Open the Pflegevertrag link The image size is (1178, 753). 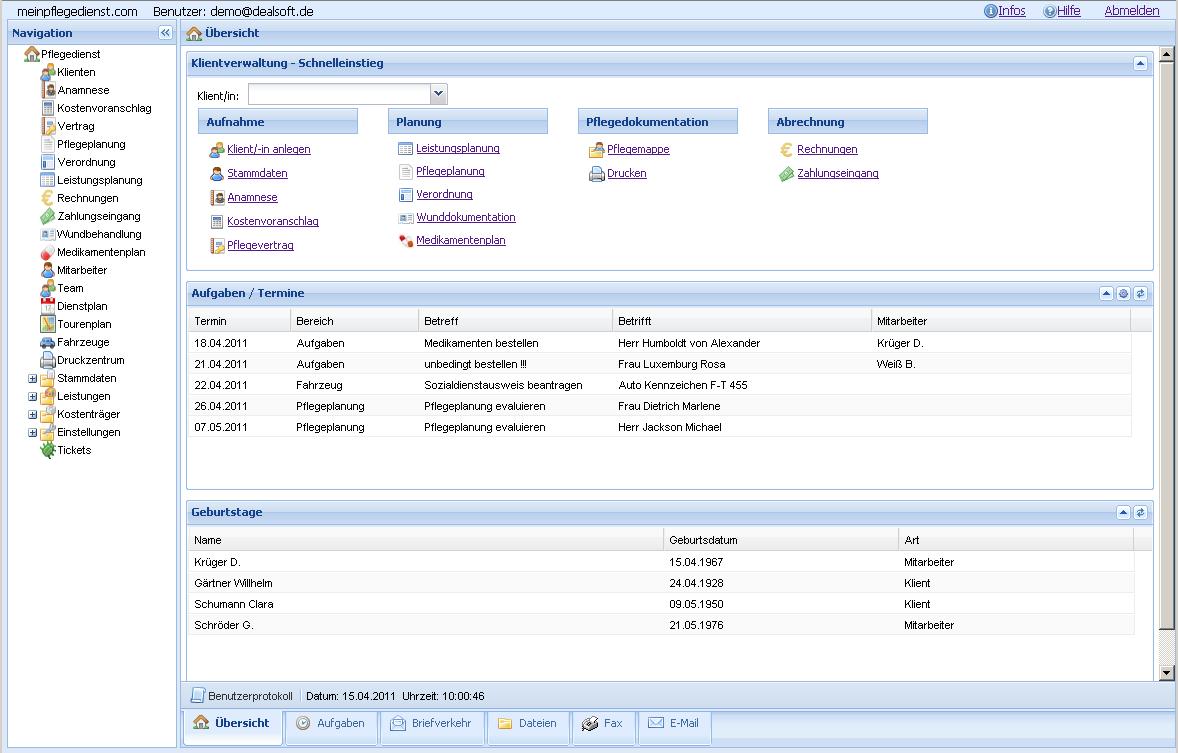[x=261, y=246]
